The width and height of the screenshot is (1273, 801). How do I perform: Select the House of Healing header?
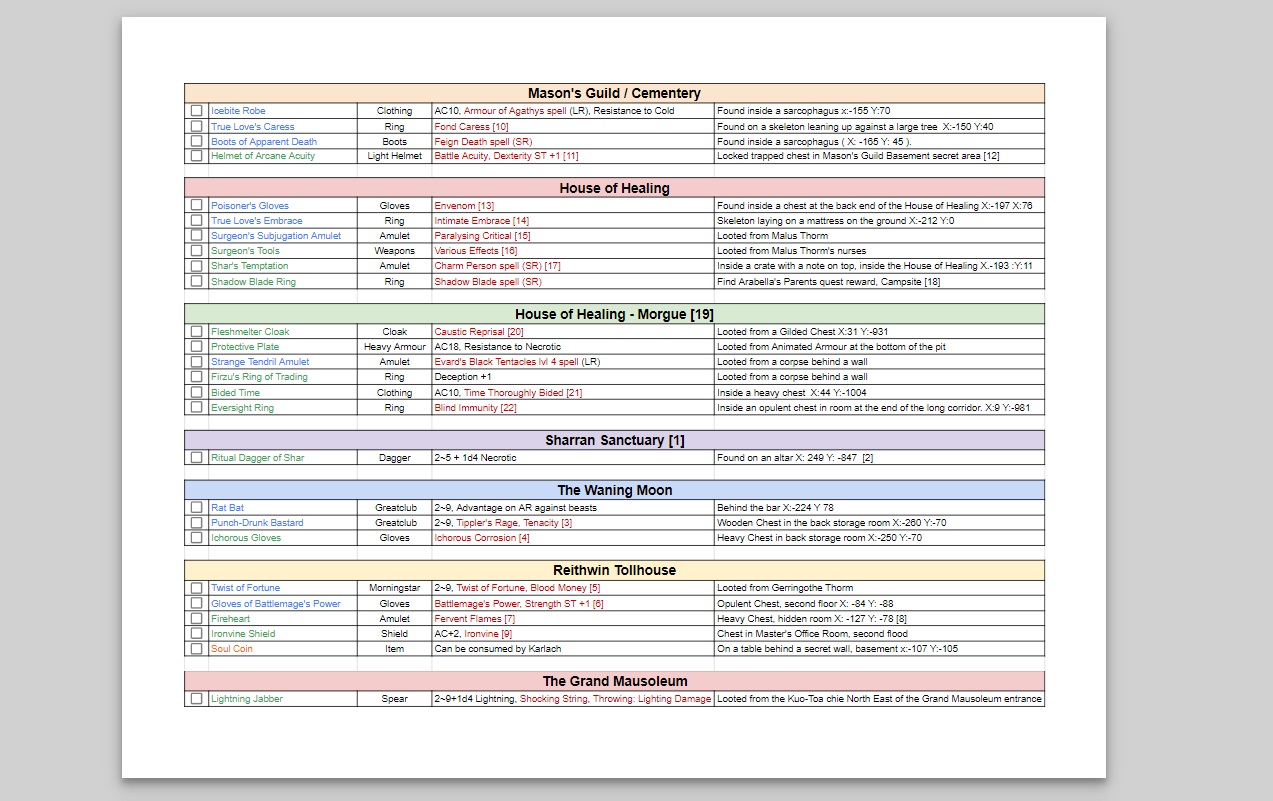(614, 188)
